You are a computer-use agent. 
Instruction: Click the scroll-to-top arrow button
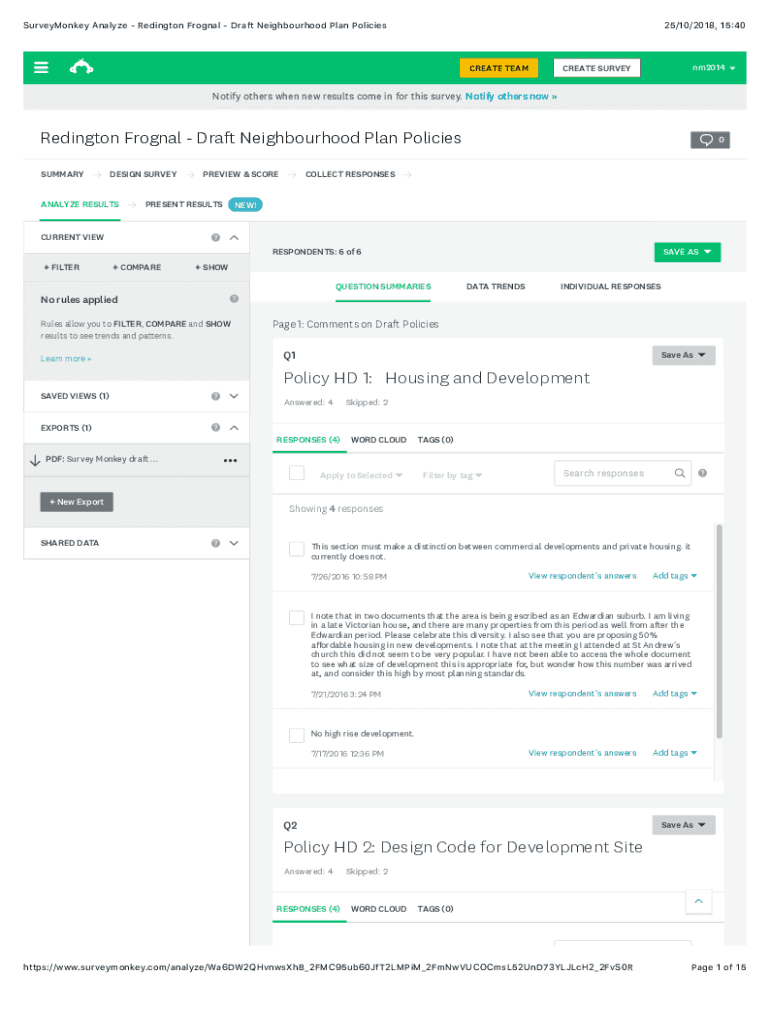tap(699, 902)
